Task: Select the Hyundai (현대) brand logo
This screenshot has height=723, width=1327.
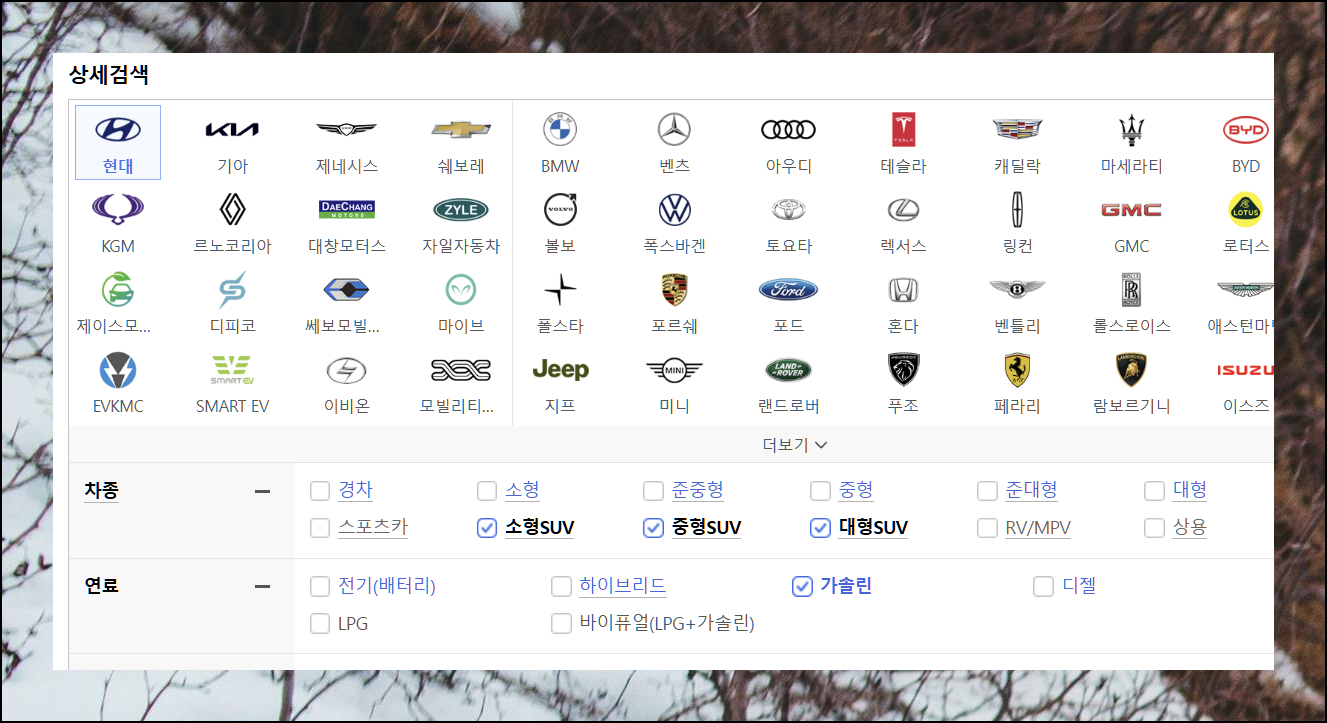Action: tap(118, 129)
